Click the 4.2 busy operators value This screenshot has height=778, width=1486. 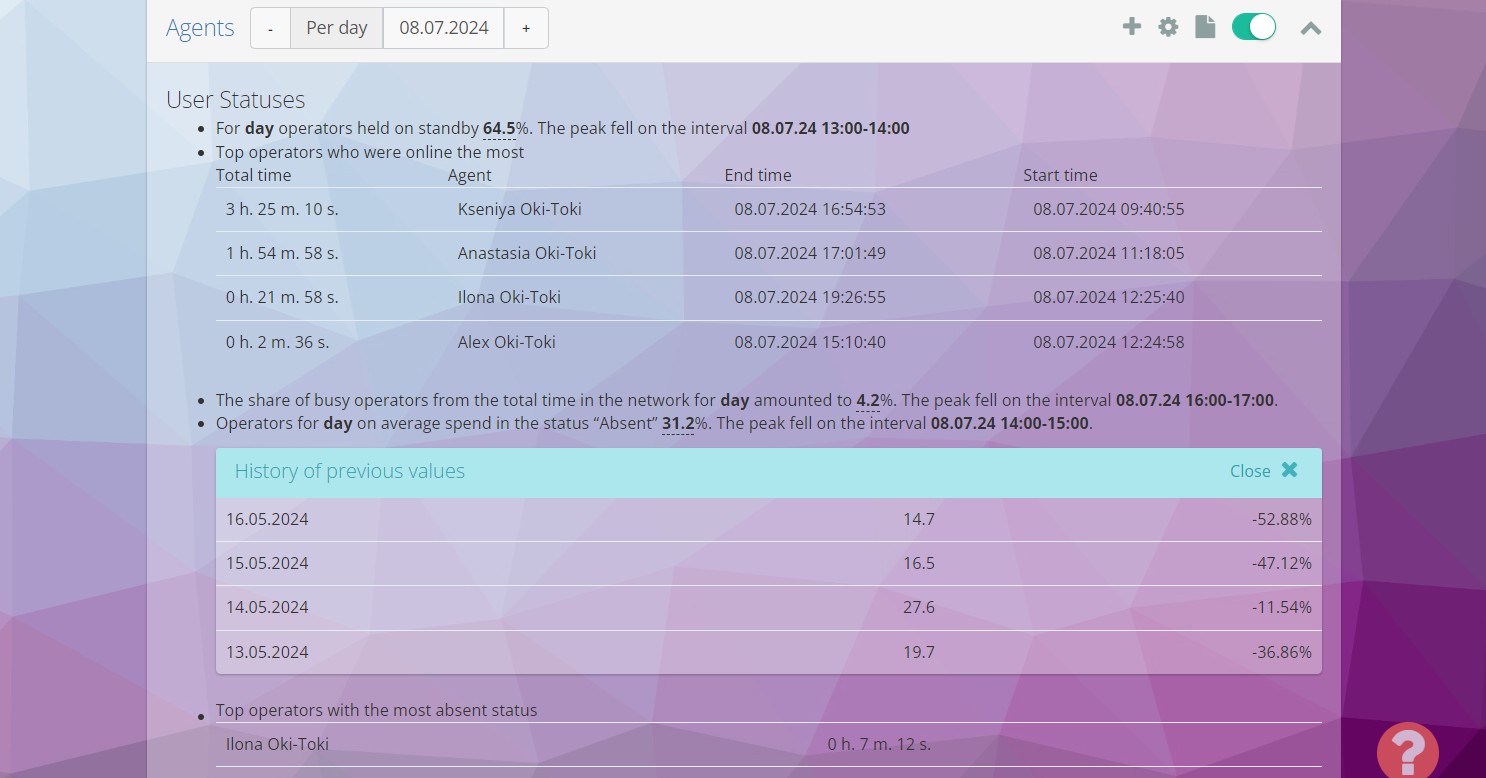[x=867, y=400]
